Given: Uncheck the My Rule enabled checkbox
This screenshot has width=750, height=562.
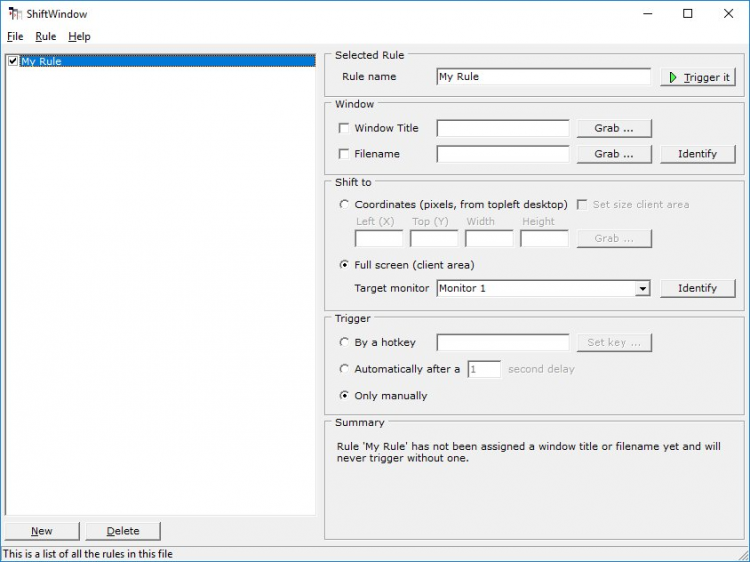Looking at the screenshot, I should (x=13, y=61).
